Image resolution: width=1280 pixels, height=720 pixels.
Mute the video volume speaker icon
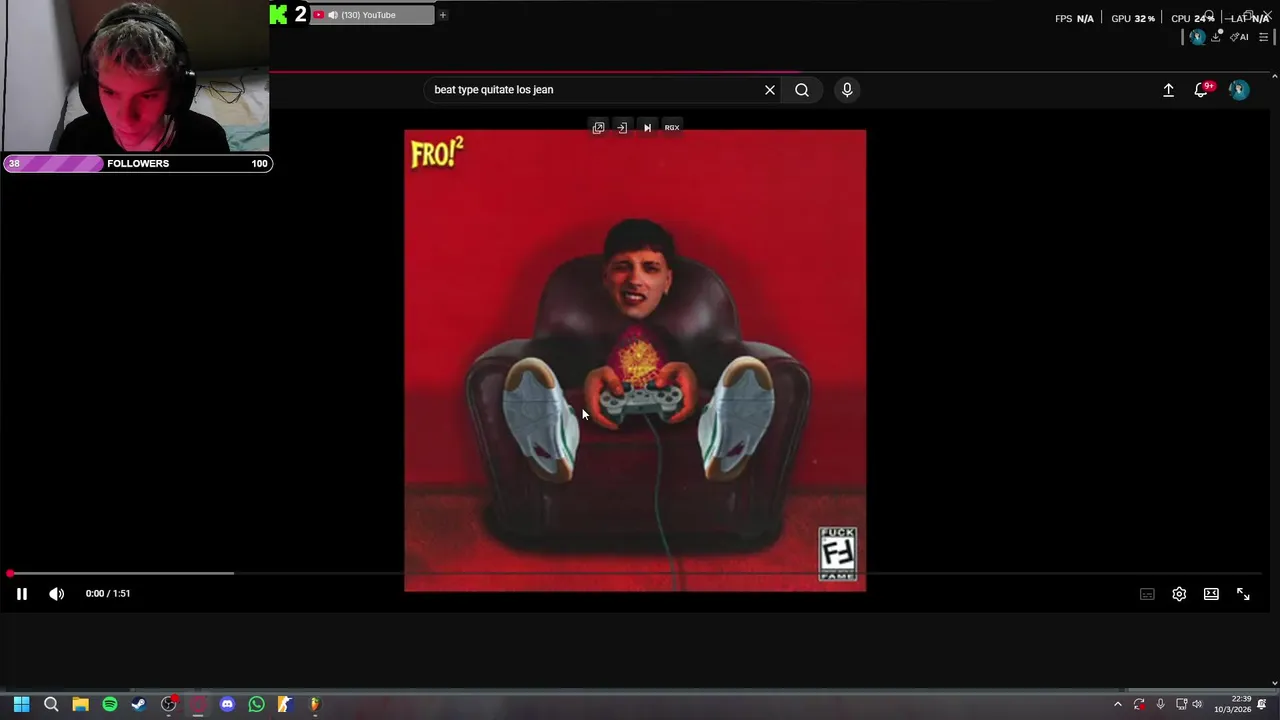[x=57, y=594]
